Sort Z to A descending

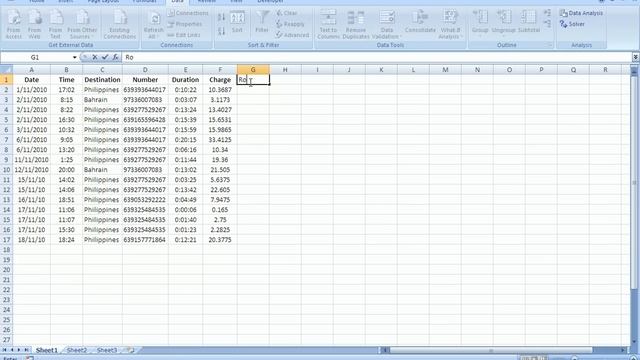click(222, 31)
